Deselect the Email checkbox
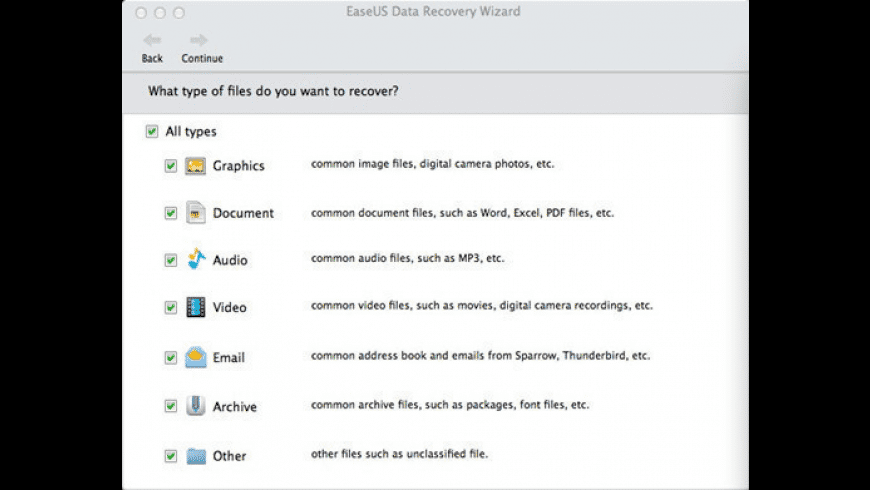 pos(170,358)
